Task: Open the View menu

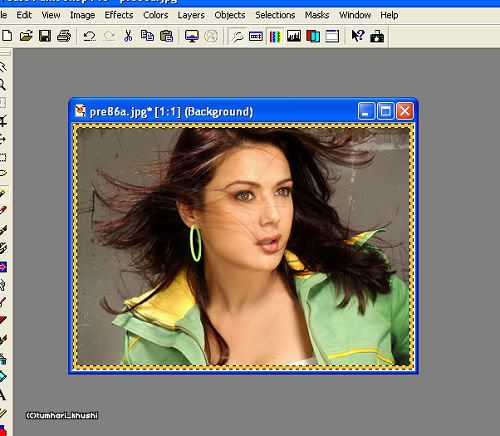Action: click(x=51, y=15)
